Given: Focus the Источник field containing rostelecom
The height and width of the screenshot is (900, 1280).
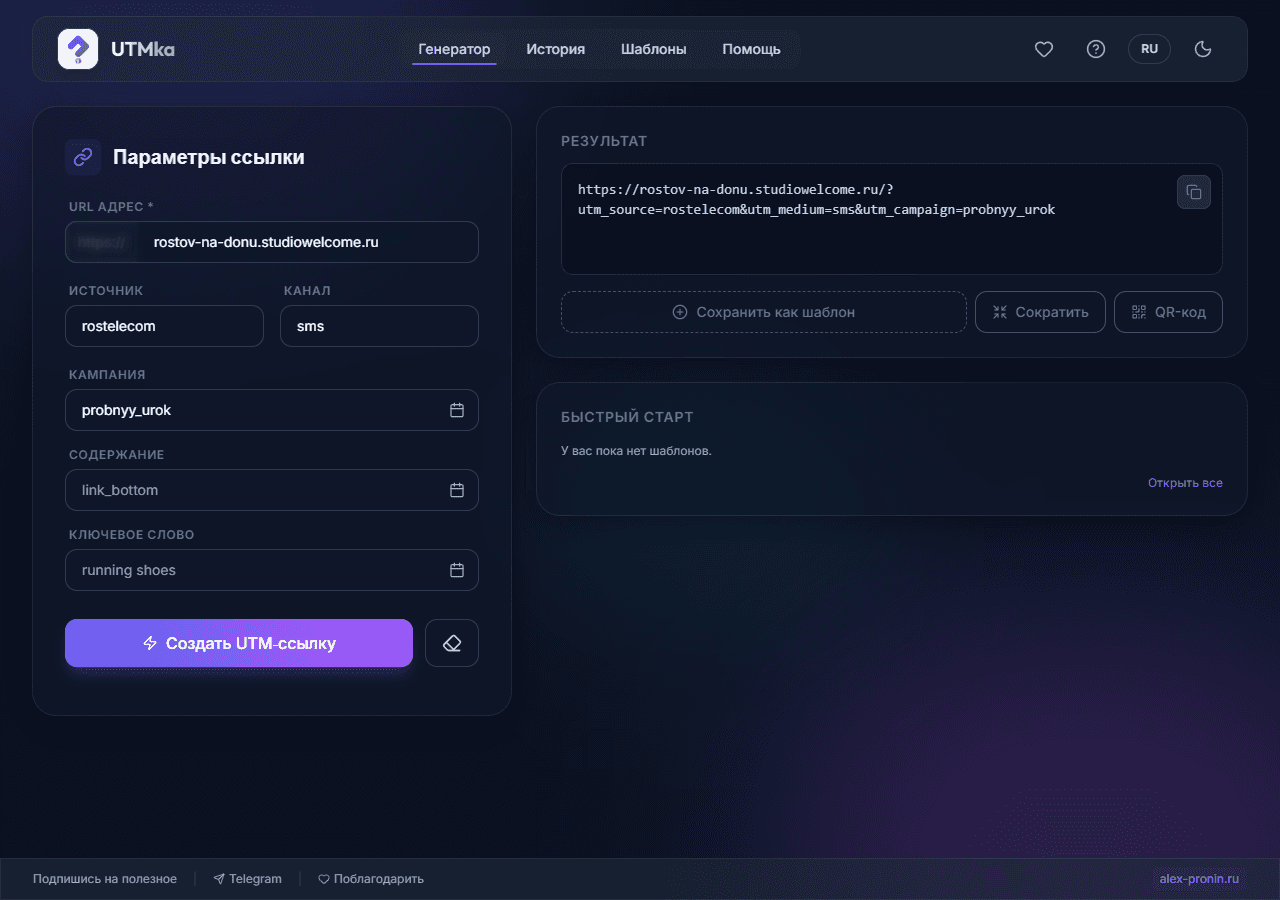Looking at the screenshot, I should pyautogui.click(x=164, y=326).
